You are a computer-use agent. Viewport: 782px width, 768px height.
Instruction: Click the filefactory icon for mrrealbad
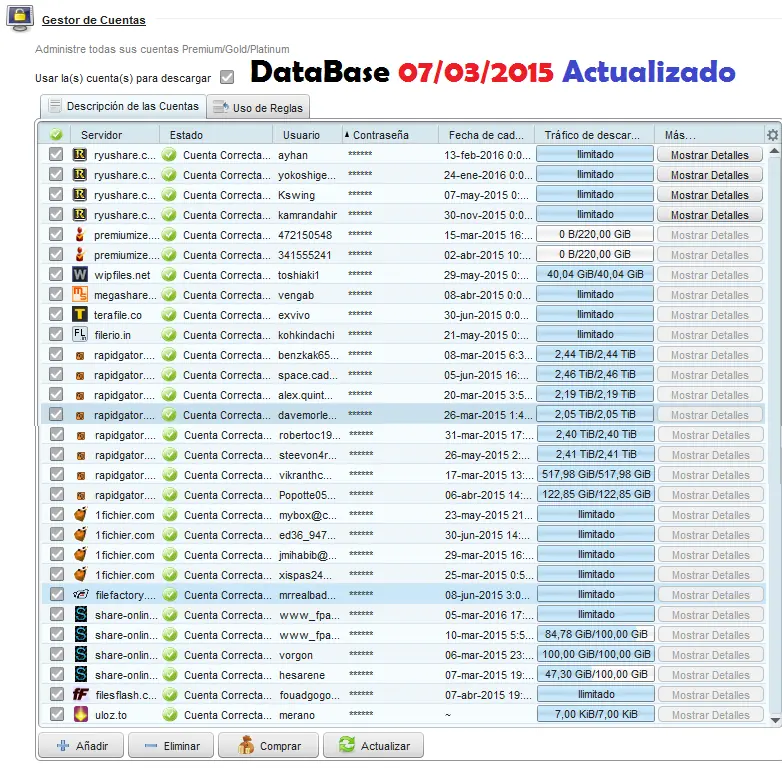81,594
